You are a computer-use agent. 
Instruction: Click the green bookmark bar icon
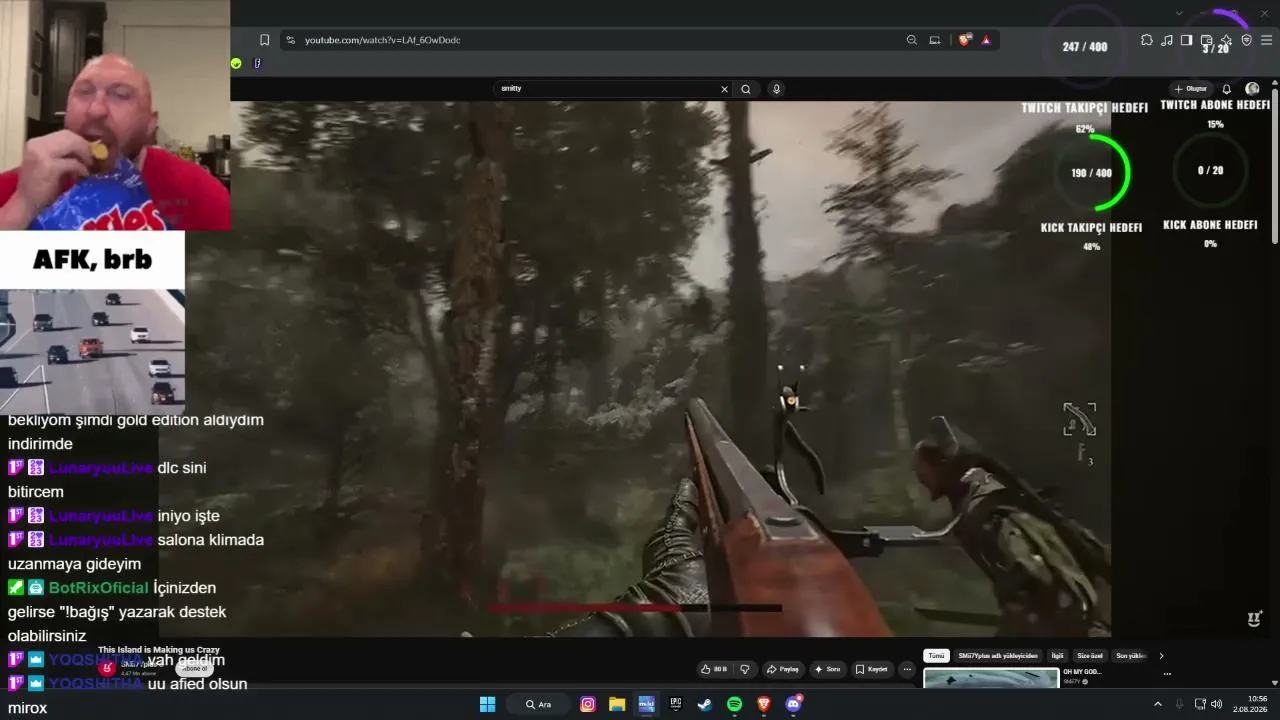(236, 63)
